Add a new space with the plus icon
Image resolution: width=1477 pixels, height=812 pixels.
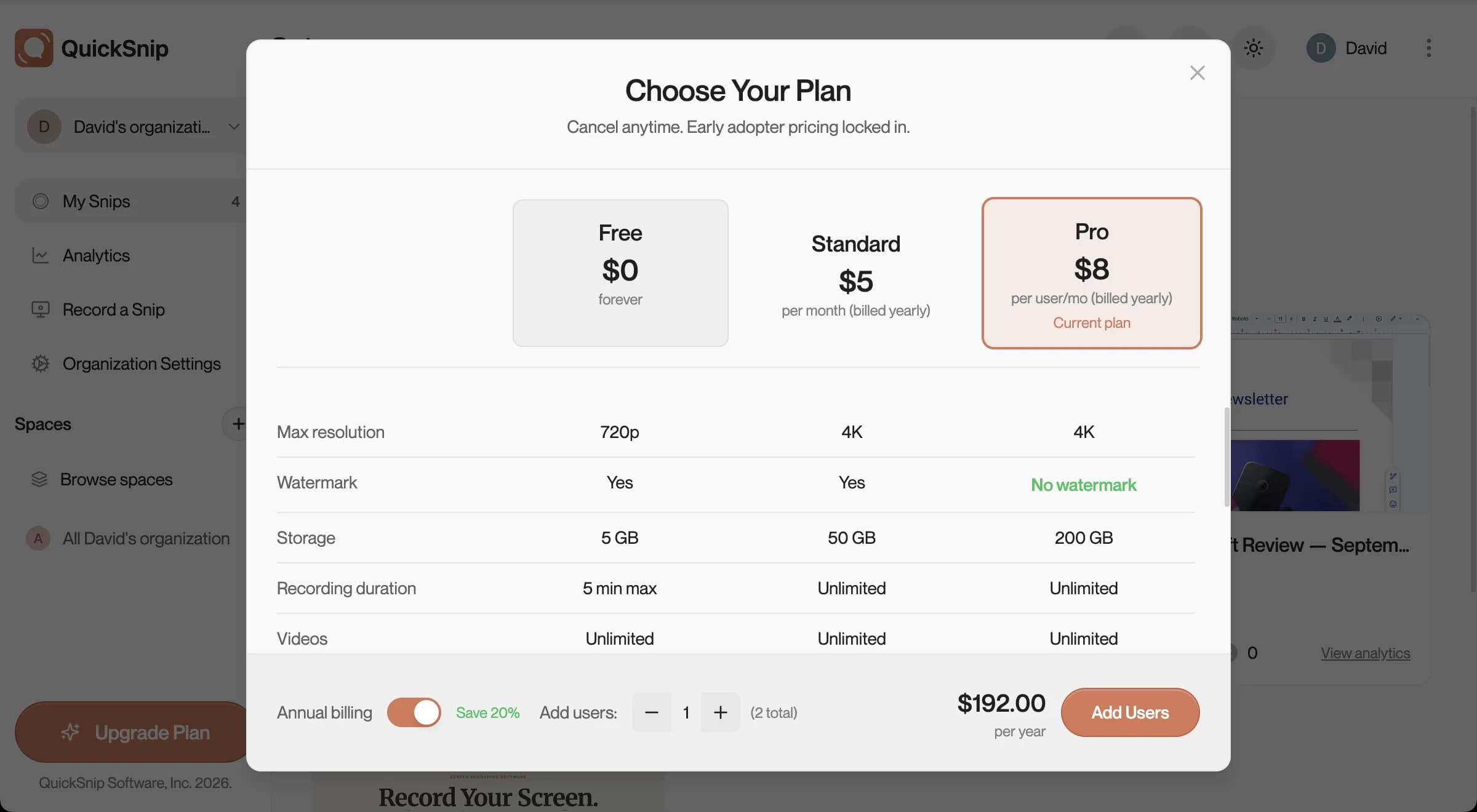238,423
